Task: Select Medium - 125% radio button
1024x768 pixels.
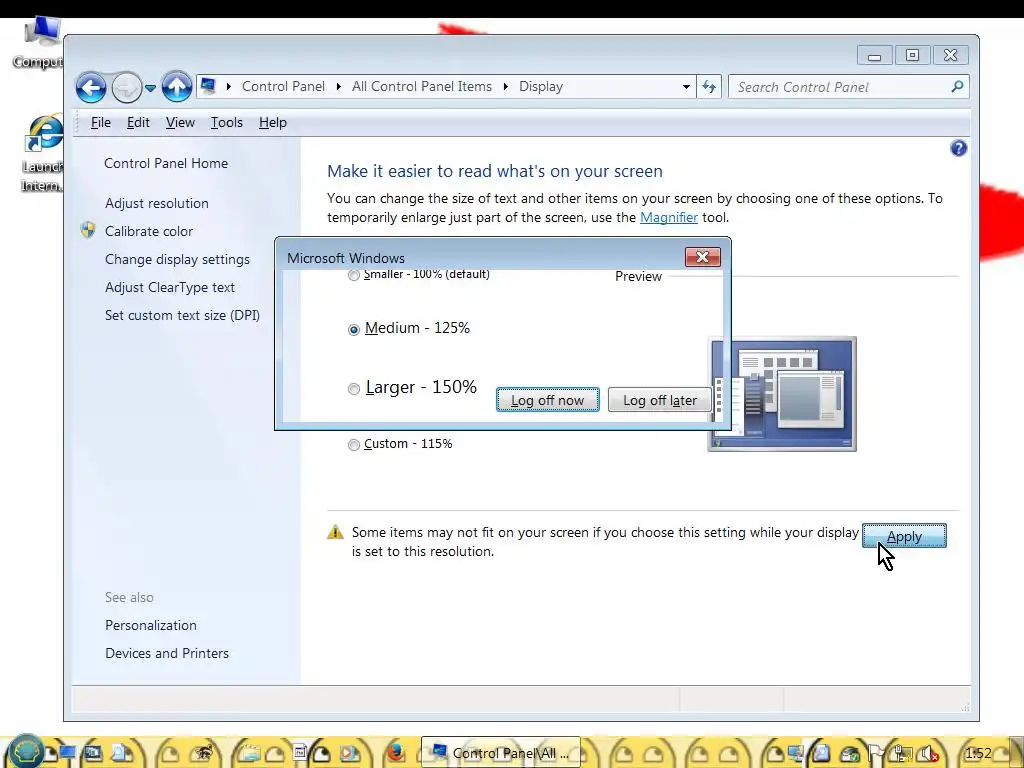Action: point(354,330)
